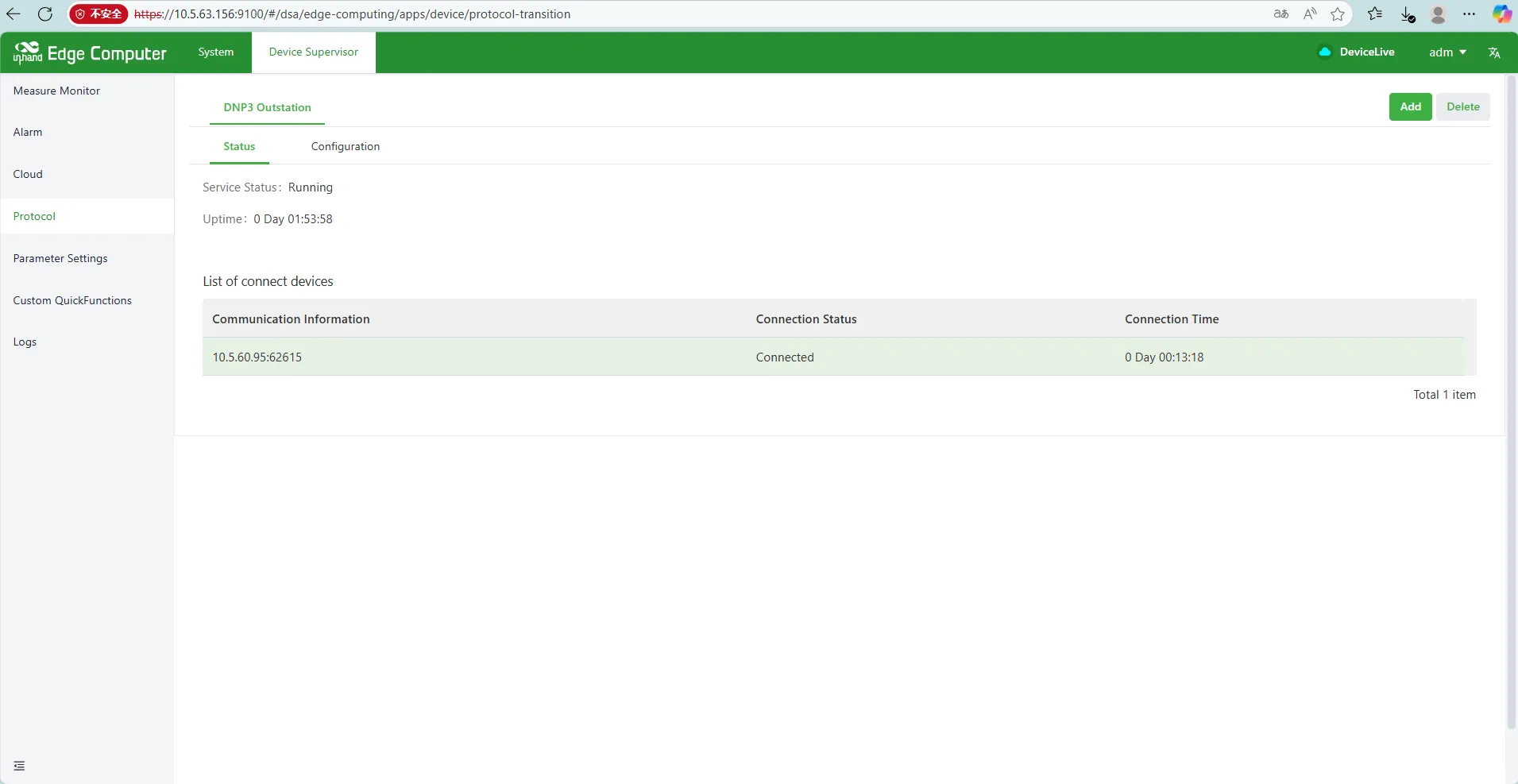Viewport: 1518px width, 784px height.
Task: Collapse the sidebar with bottom menu icon
Action: [x=19, y=766]
